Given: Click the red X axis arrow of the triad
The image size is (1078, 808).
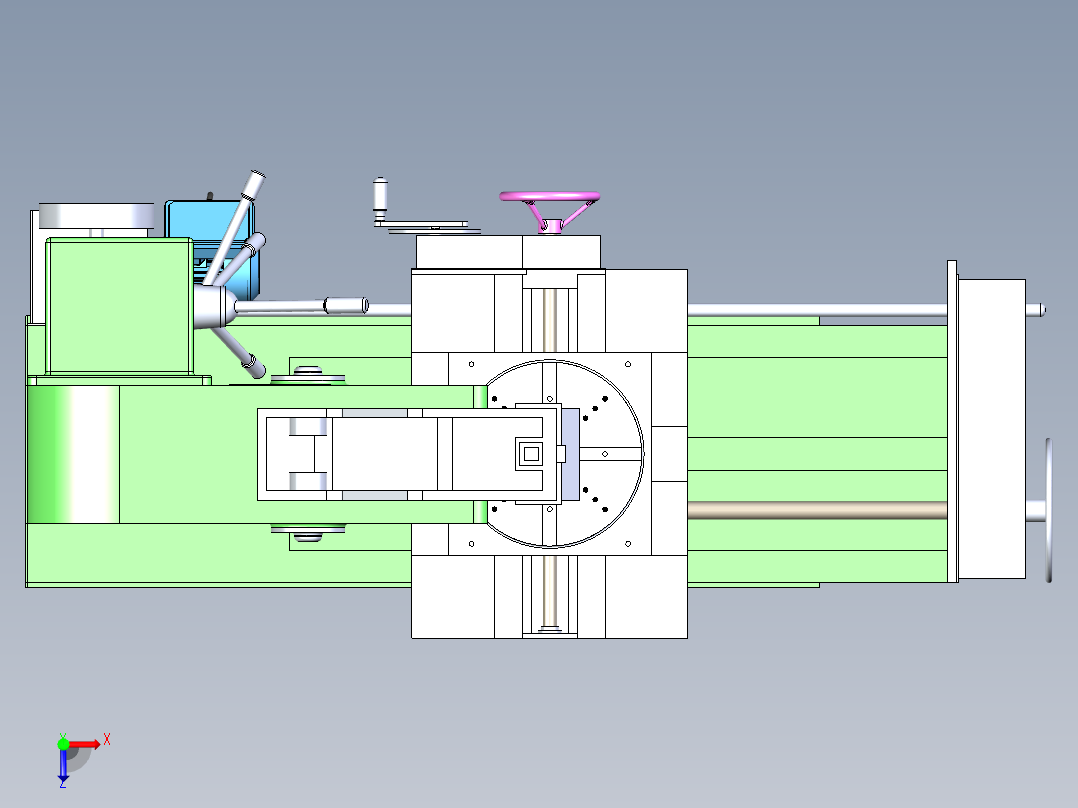Looking at the screenshot, I should coord(85,744).
